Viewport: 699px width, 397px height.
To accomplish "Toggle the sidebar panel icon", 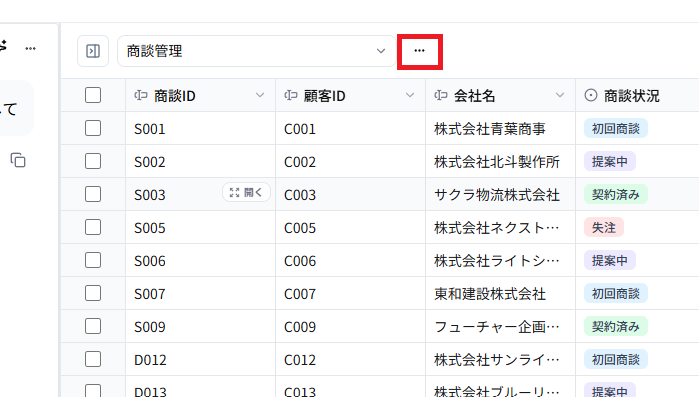I will pos(93,51).
